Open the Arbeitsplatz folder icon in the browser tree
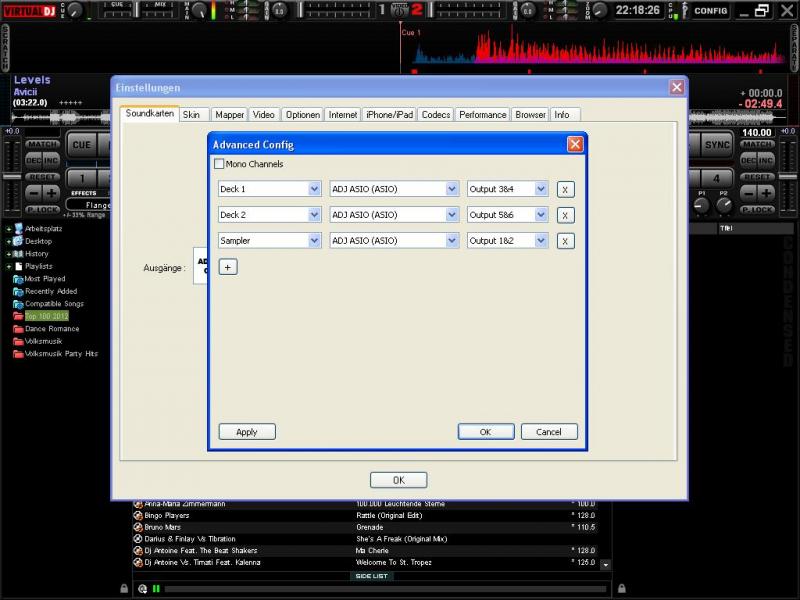The height and width of the screenshot is (600, 800). 19,228
